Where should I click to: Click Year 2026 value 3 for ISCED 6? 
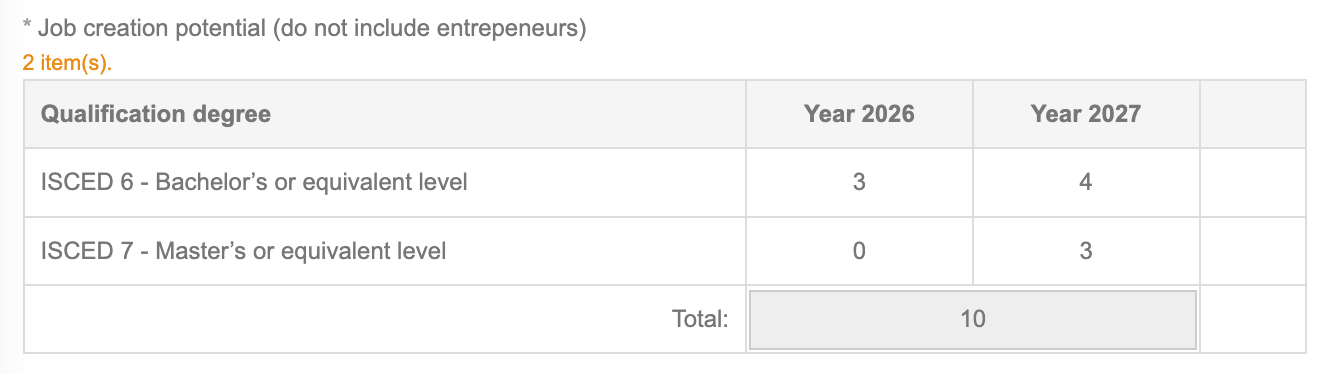(859, 183)
